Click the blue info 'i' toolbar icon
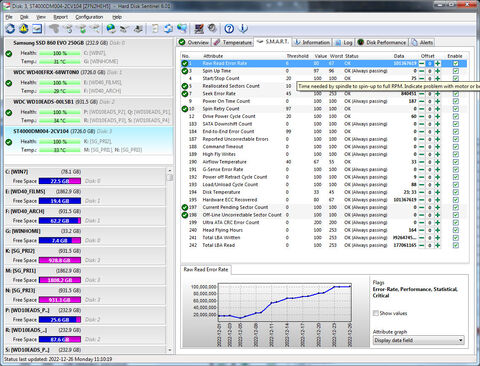480x366 pixels. pyautogui.click(x=243, y=29)
